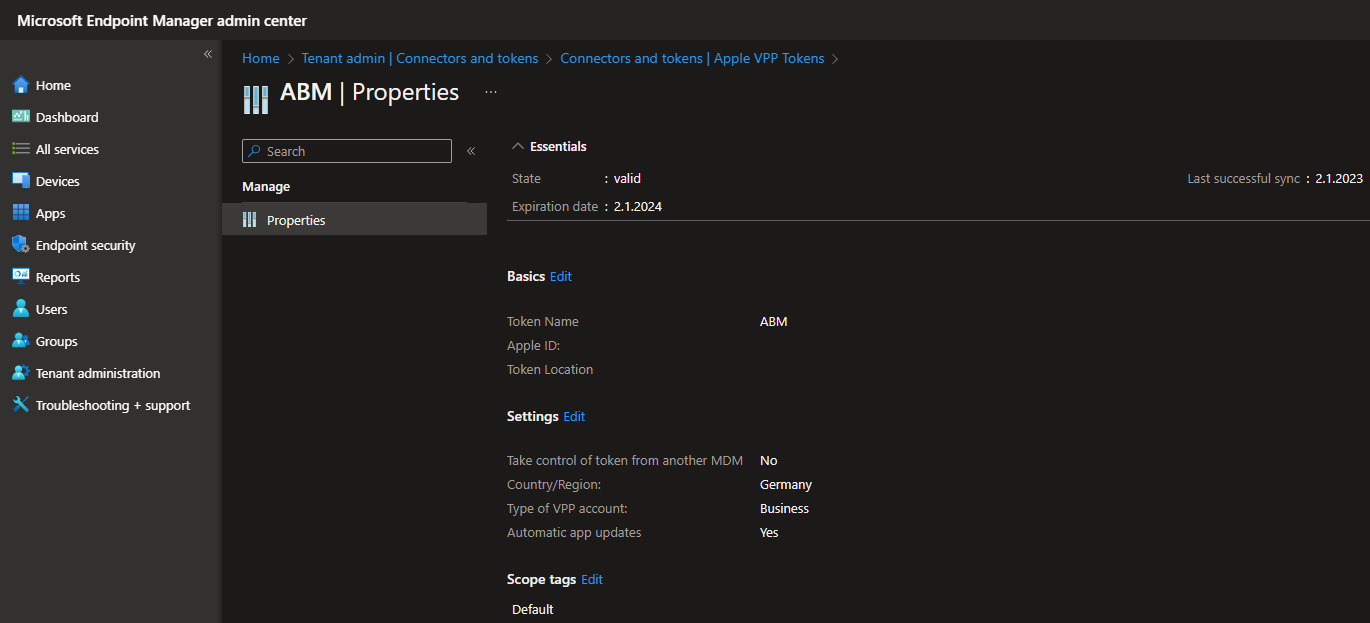This screenshot has width=1370, height=623.
Task: Open Users from the sidebar menu
Action: (51, 309)
